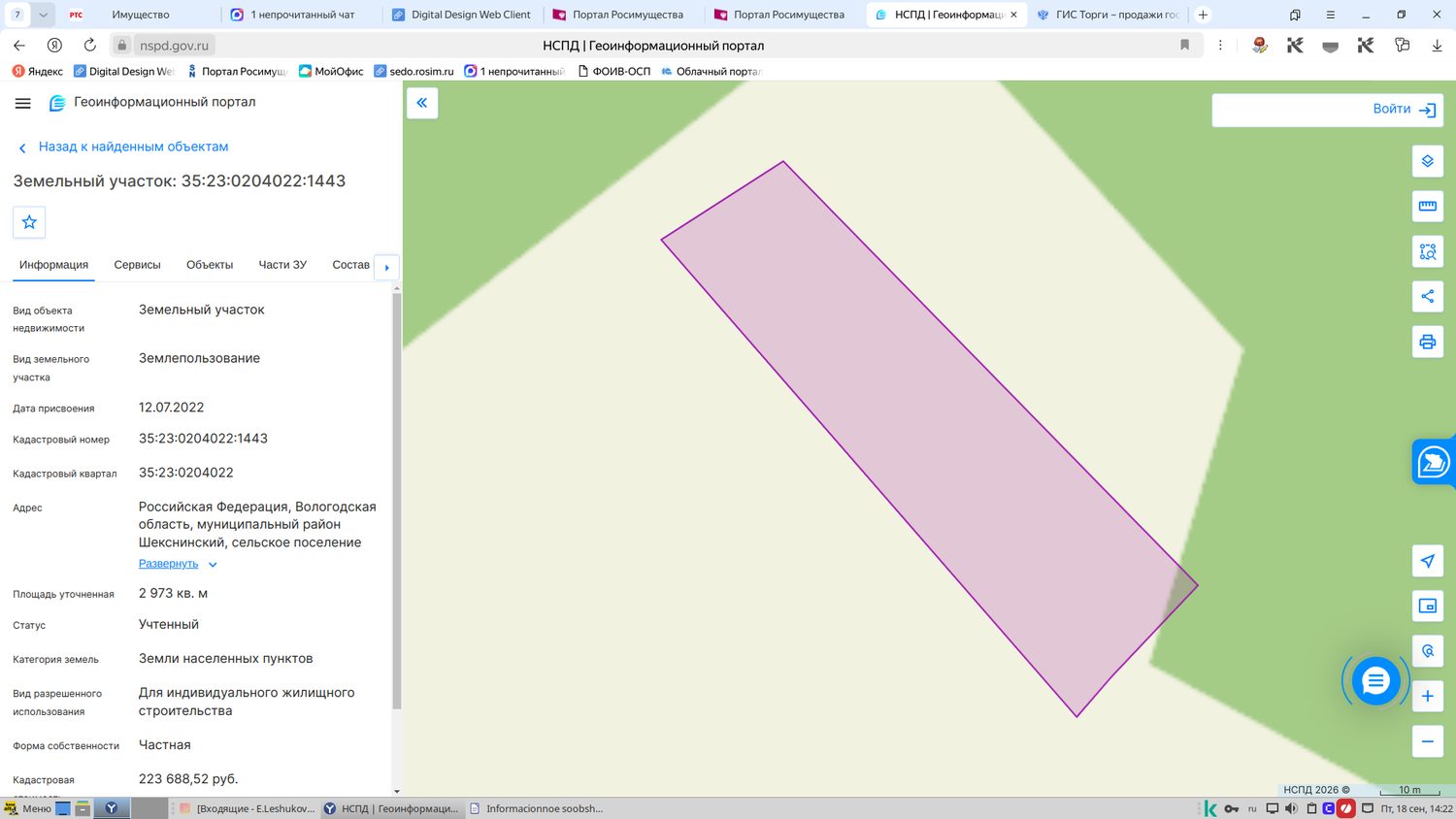Open the Информация tab
Viewport: 1456px width, 819px height.
pos(53,265)
